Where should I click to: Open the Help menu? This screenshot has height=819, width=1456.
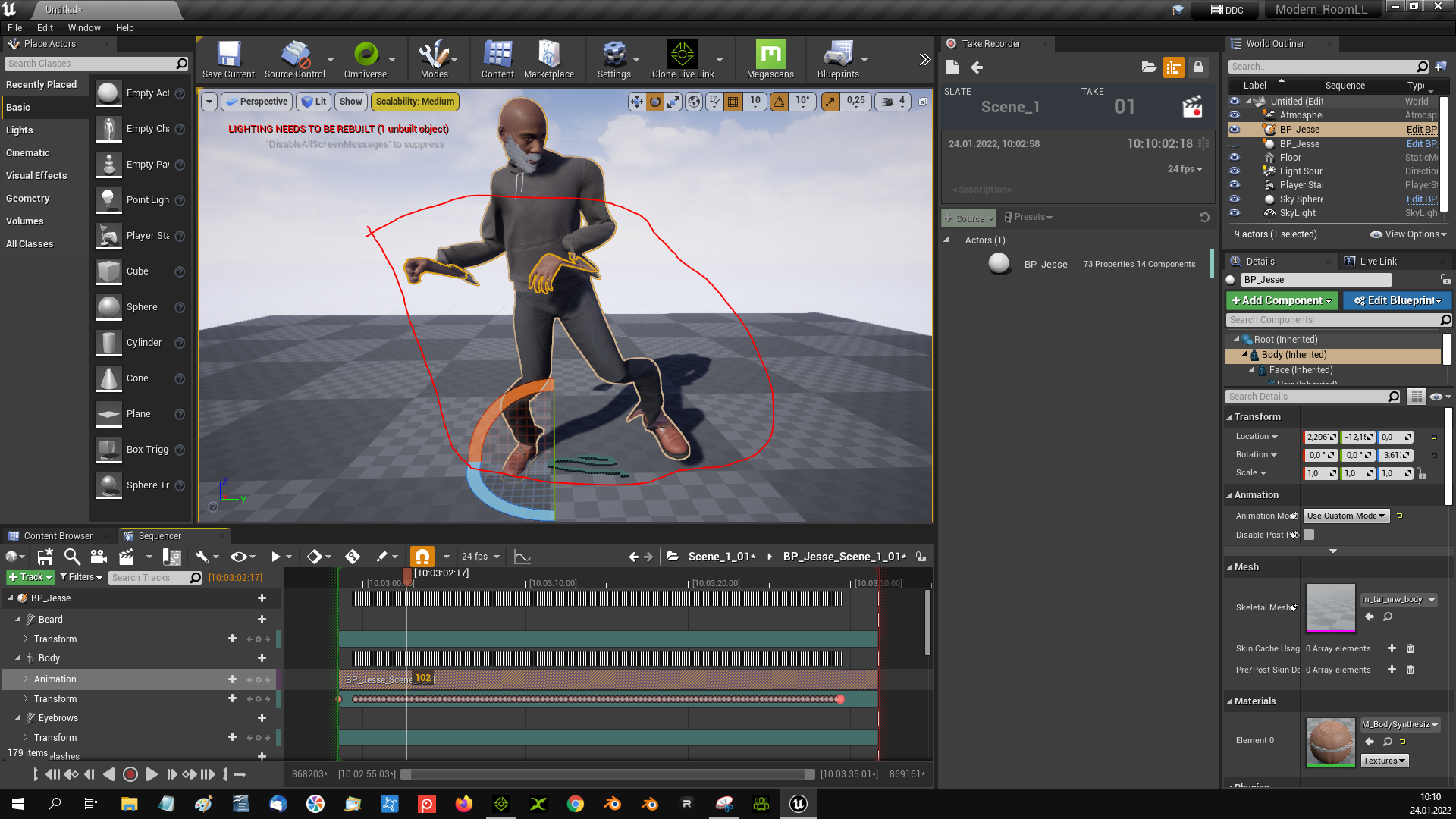point(124,27)
